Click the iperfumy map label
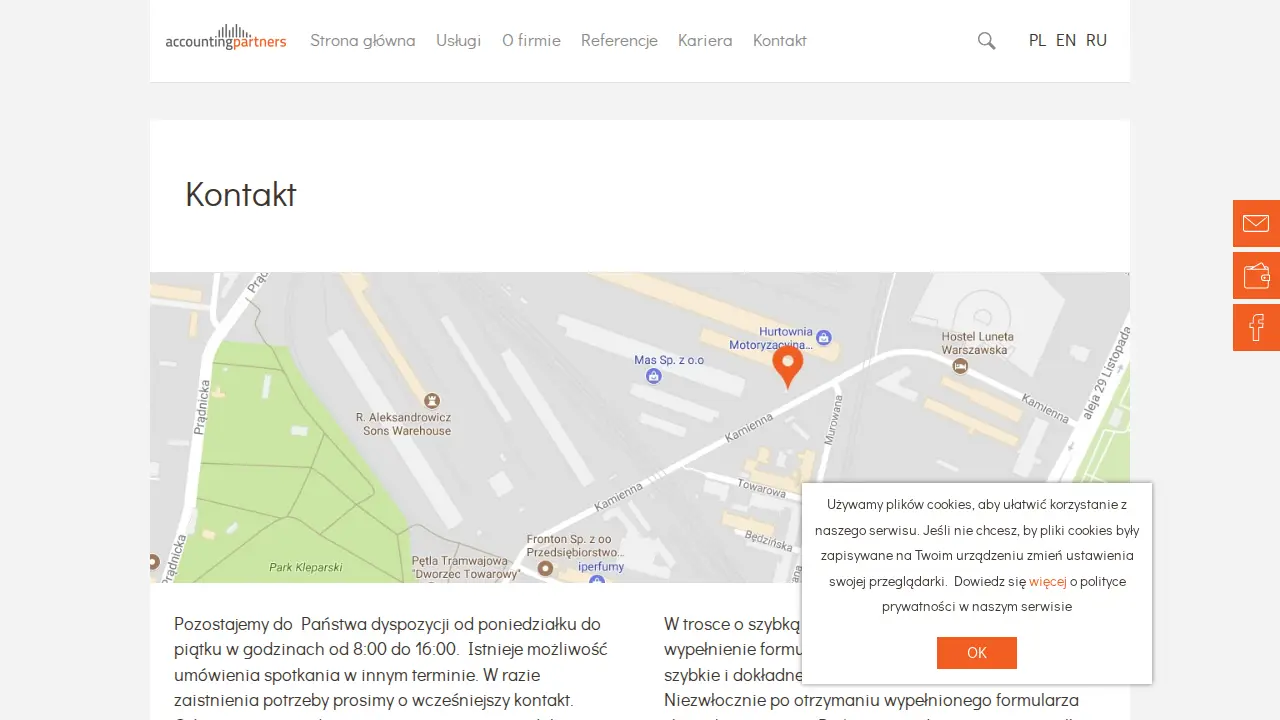1280x720 pixels. coord(601,567)
